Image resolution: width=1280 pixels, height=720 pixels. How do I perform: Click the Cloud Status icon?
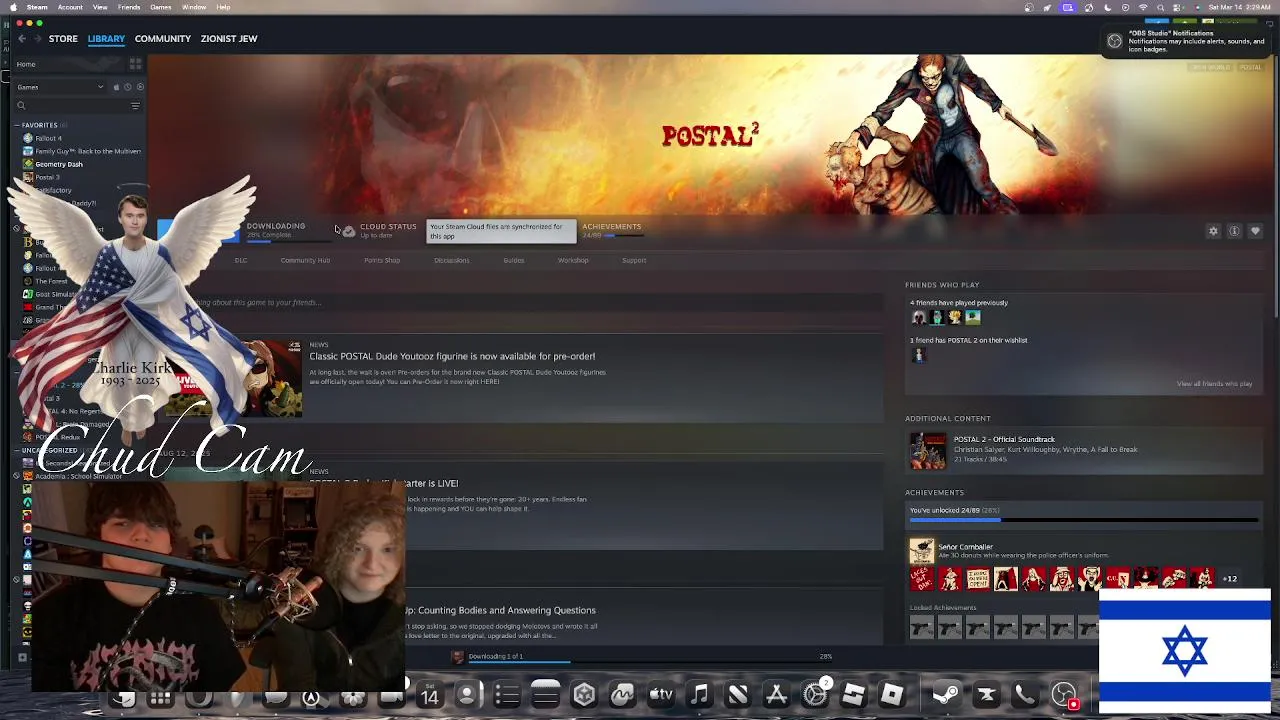point(348,231)
